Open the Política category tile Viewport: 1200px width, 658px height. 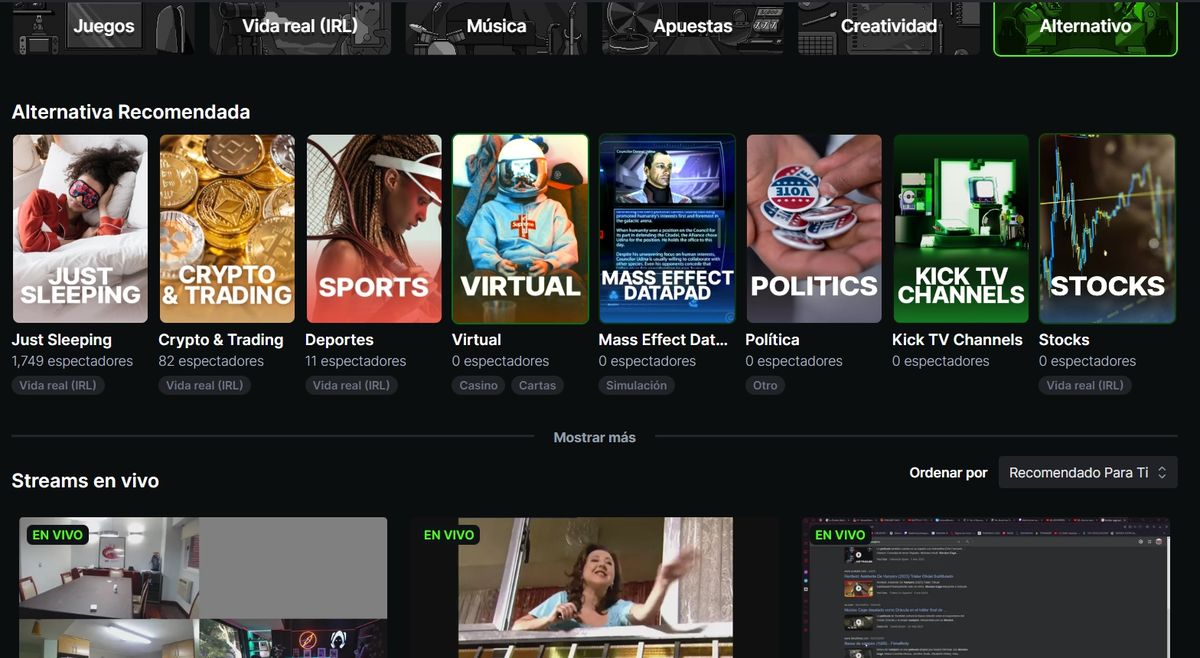click(813, 228)
